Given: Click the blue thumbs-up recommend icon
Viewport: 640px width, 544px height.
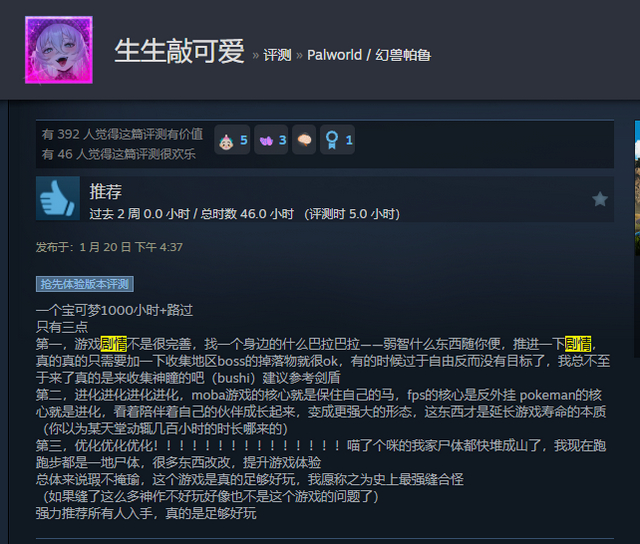Looking at the screenshot, I should 58,198.
